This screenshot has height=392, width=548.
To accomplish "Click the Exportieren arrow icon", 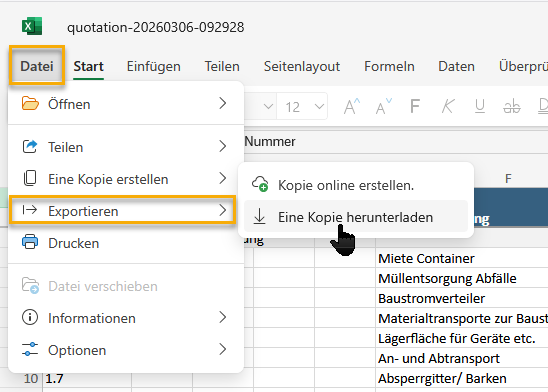I will point(30,210).
